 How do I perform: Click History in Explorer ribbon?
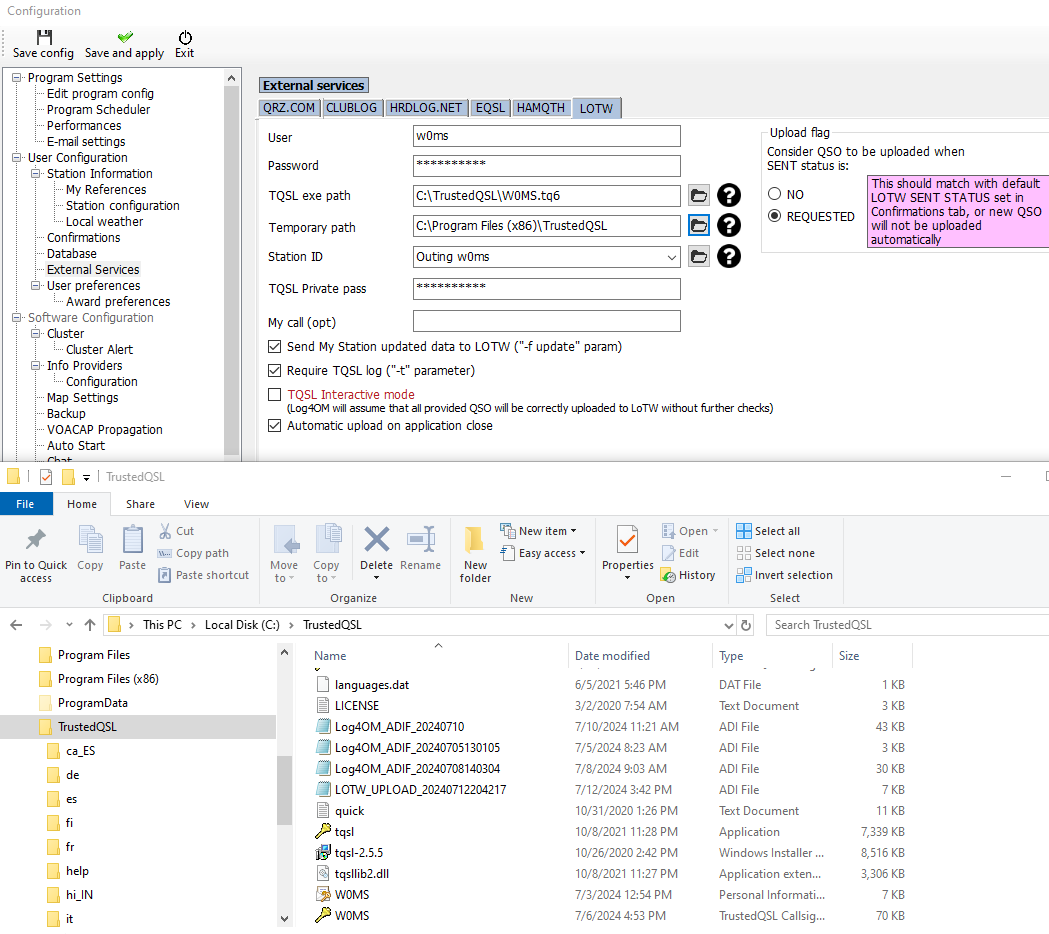point(688,575)
